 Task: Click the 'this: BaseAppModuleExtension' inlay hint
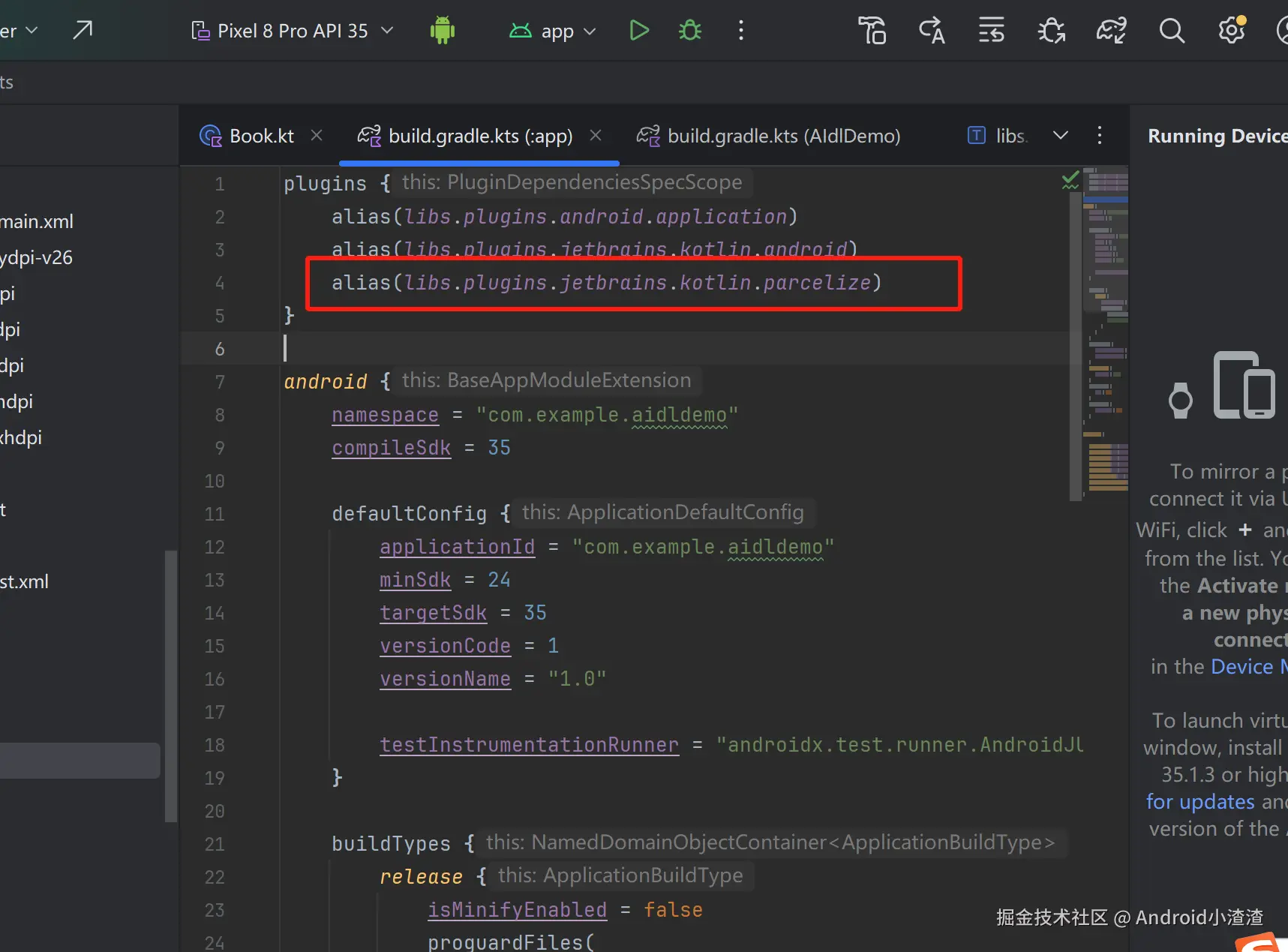[546, 380]
